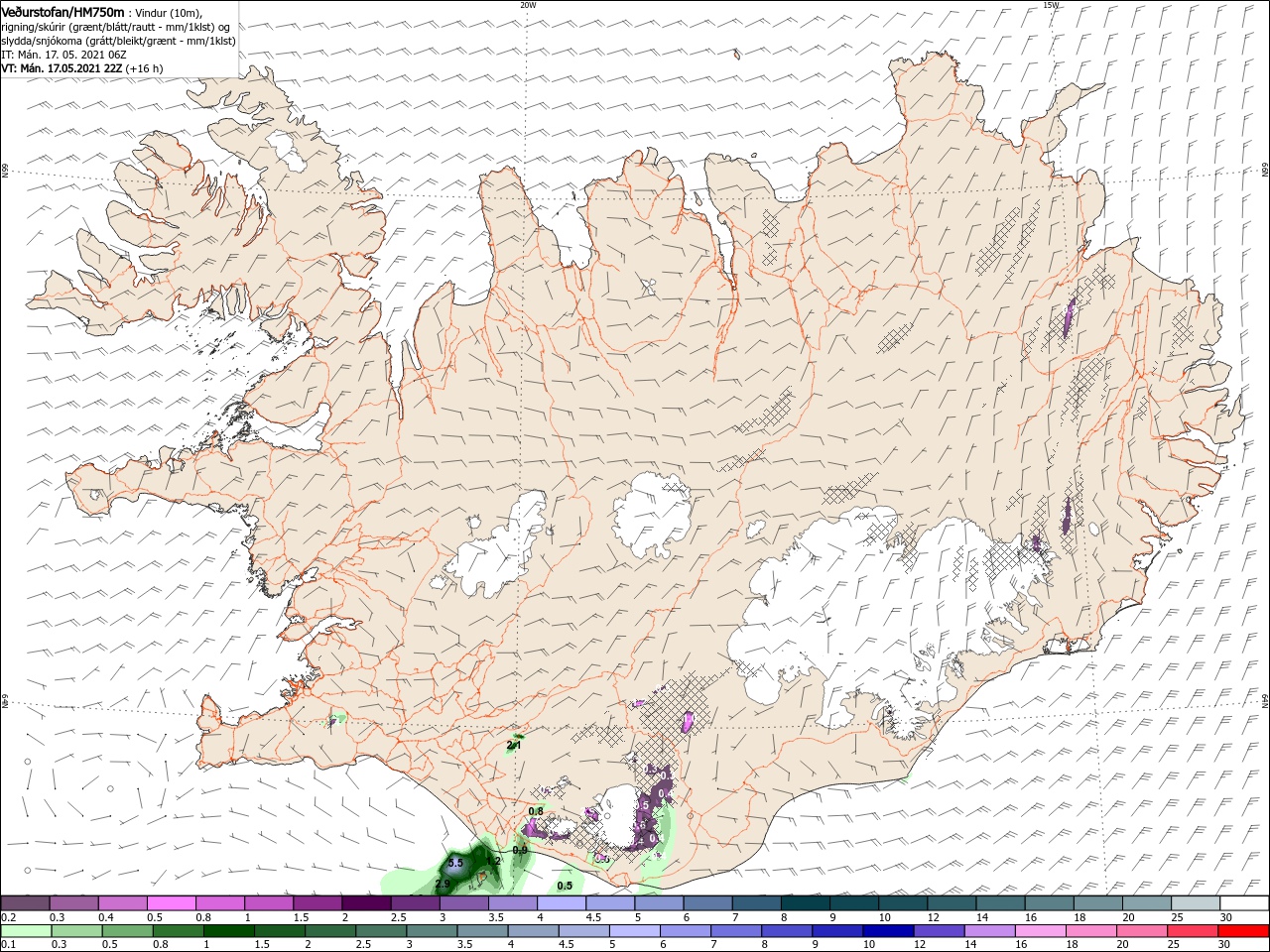Select top-row legend swatch between 5 and 6

(x=659, y=903)
